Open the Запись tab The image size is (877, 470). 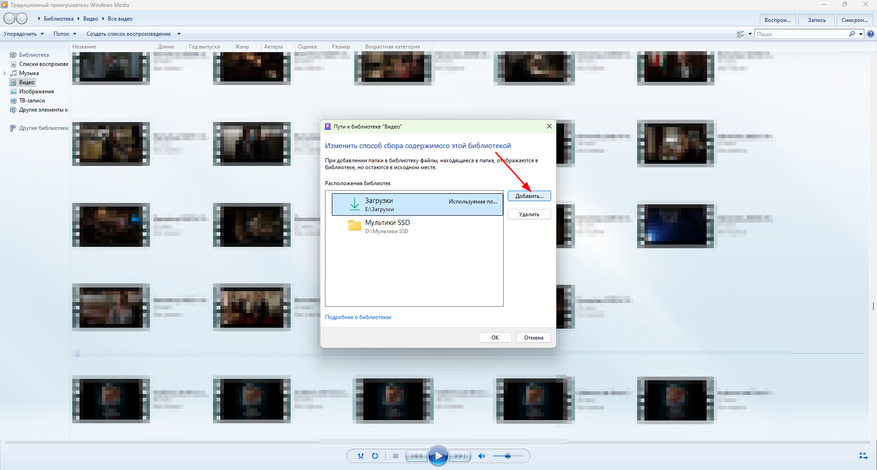817,20
